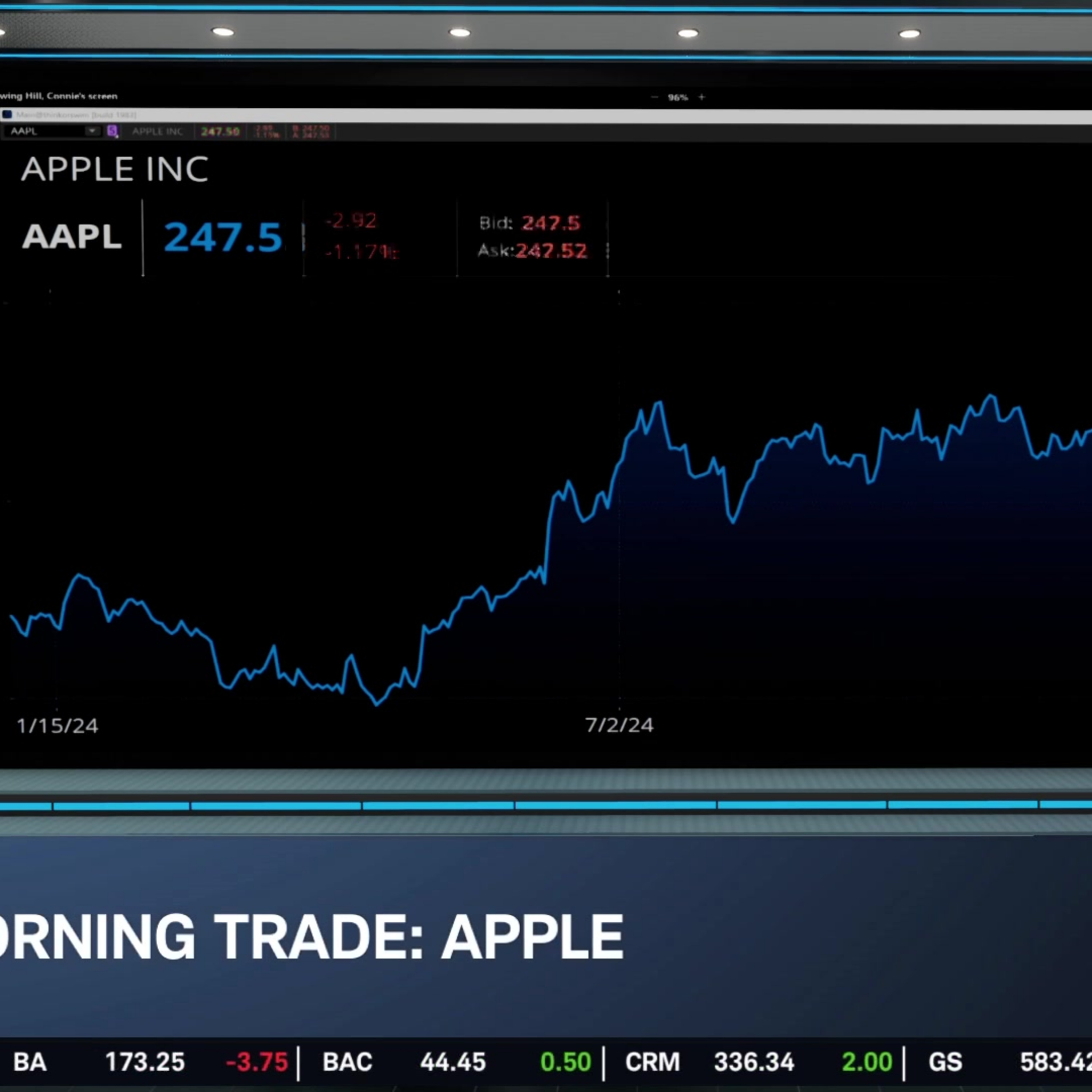The width and height of the screenshot is (1092, 1092).
Task: Click BAC in the bottom ticker
Action: 347,1062
